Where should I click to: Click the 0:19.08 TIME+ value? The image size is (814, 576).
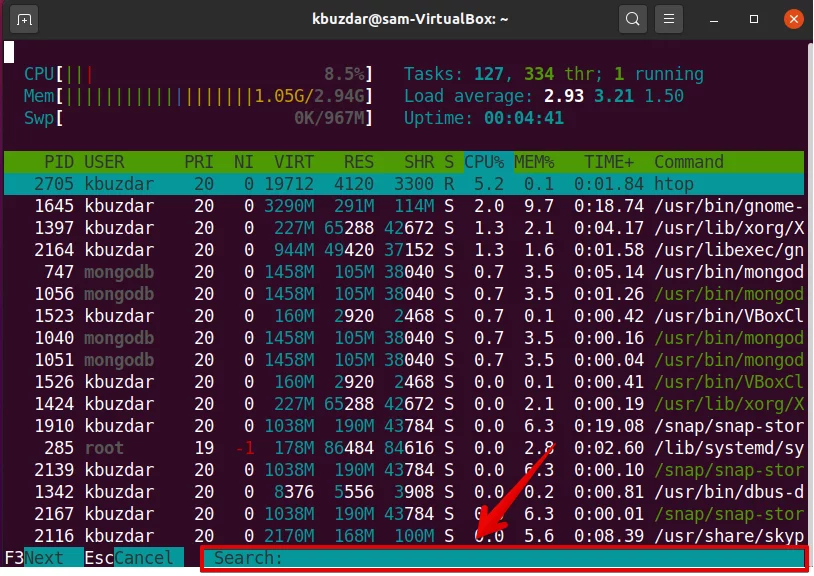609,426
